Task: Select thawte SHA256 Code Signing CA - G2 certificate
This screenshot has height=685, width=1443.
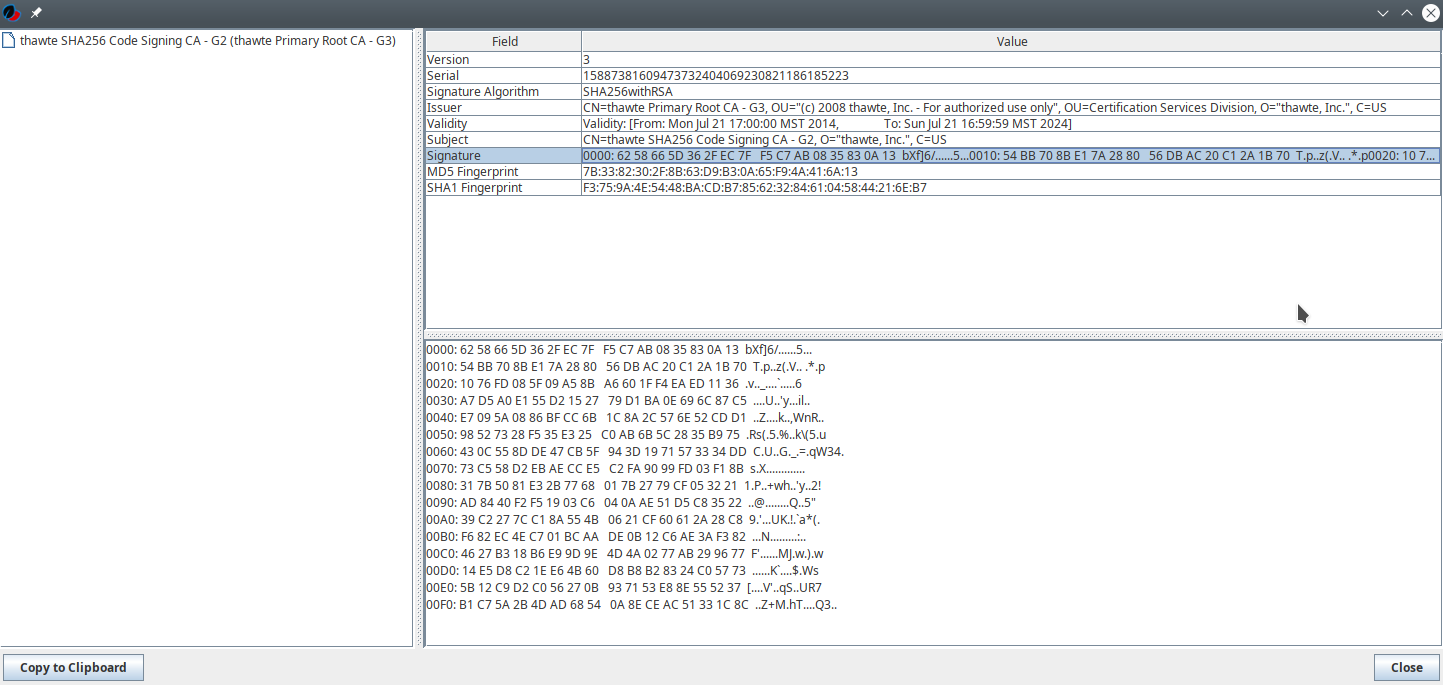Action: (x=208, y=41)
